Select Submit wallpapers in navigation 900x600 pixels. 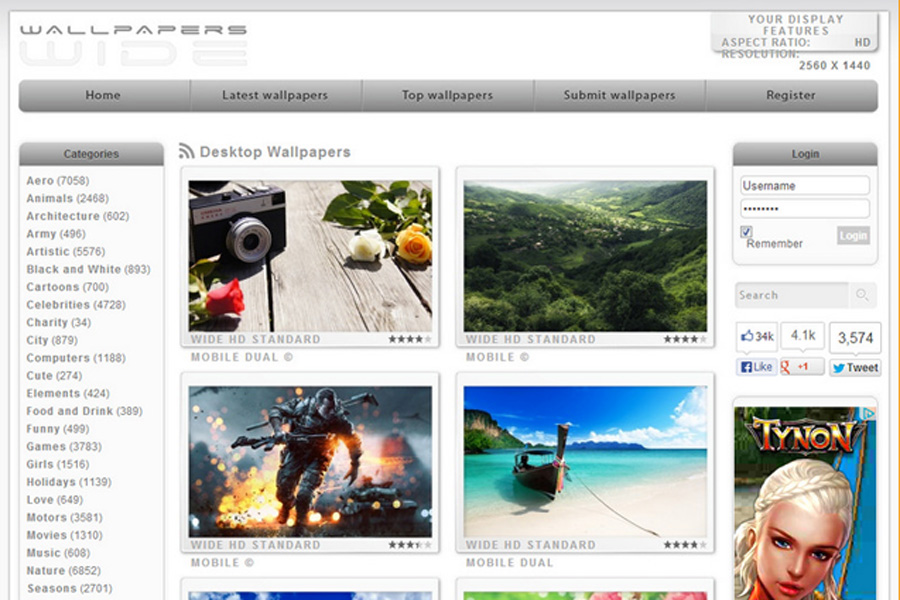619,95
